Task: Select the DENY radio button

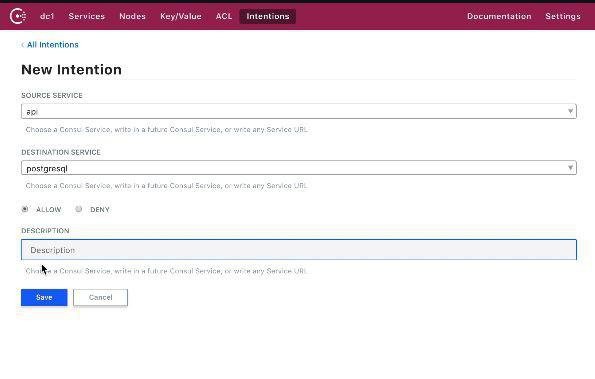Action: [x=79, y=209]
